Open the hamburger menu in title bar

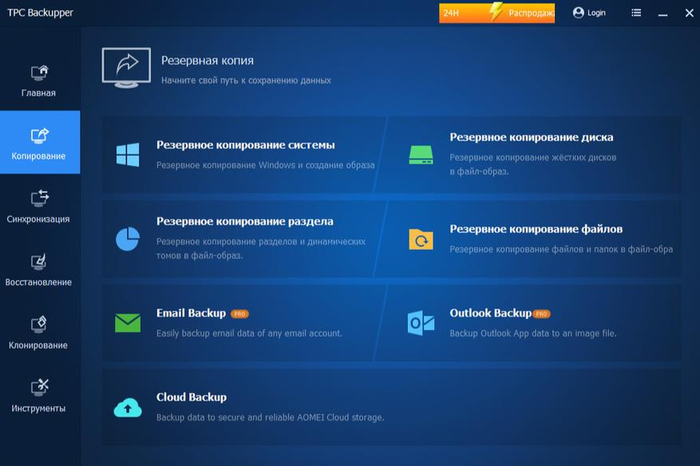pos(637,13)
